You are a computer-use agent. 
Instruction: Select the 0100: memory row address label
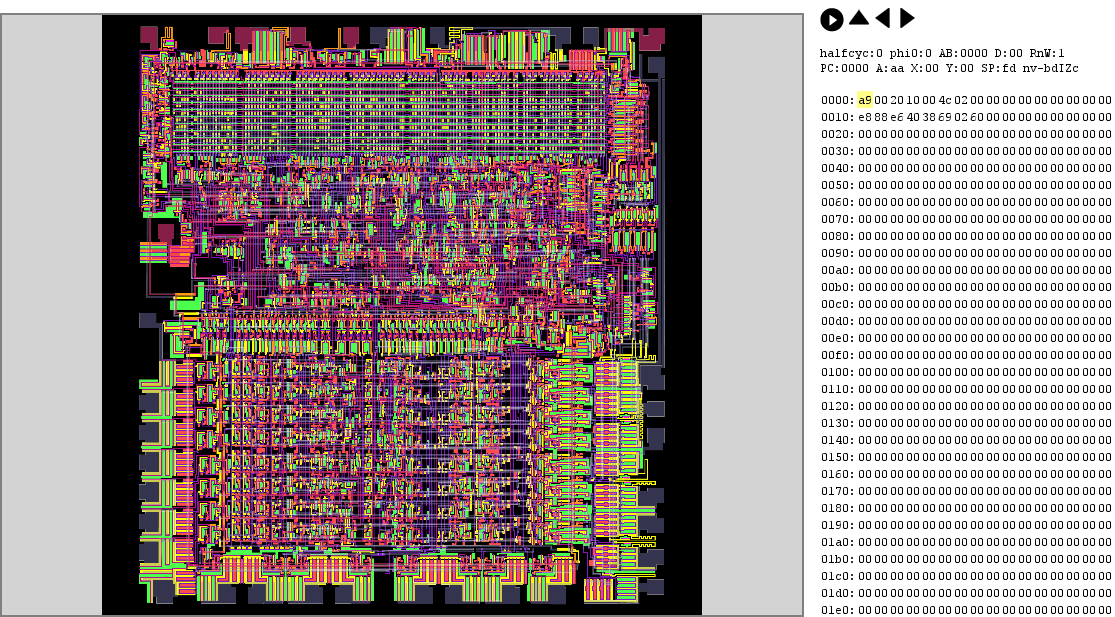tap(837, 372)
